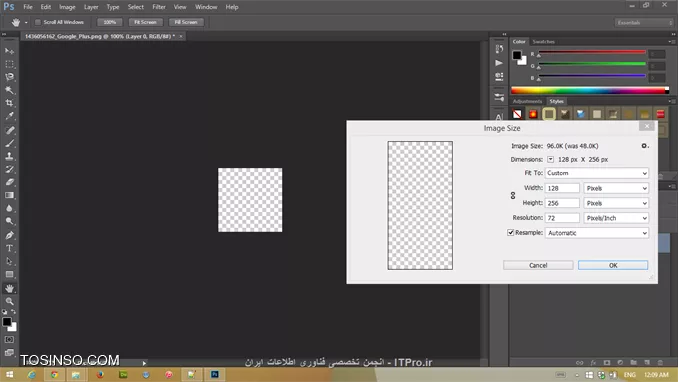This screenshot has height=382, width=678.
Task: Select the Magic Wand tool
Action: 9,90
